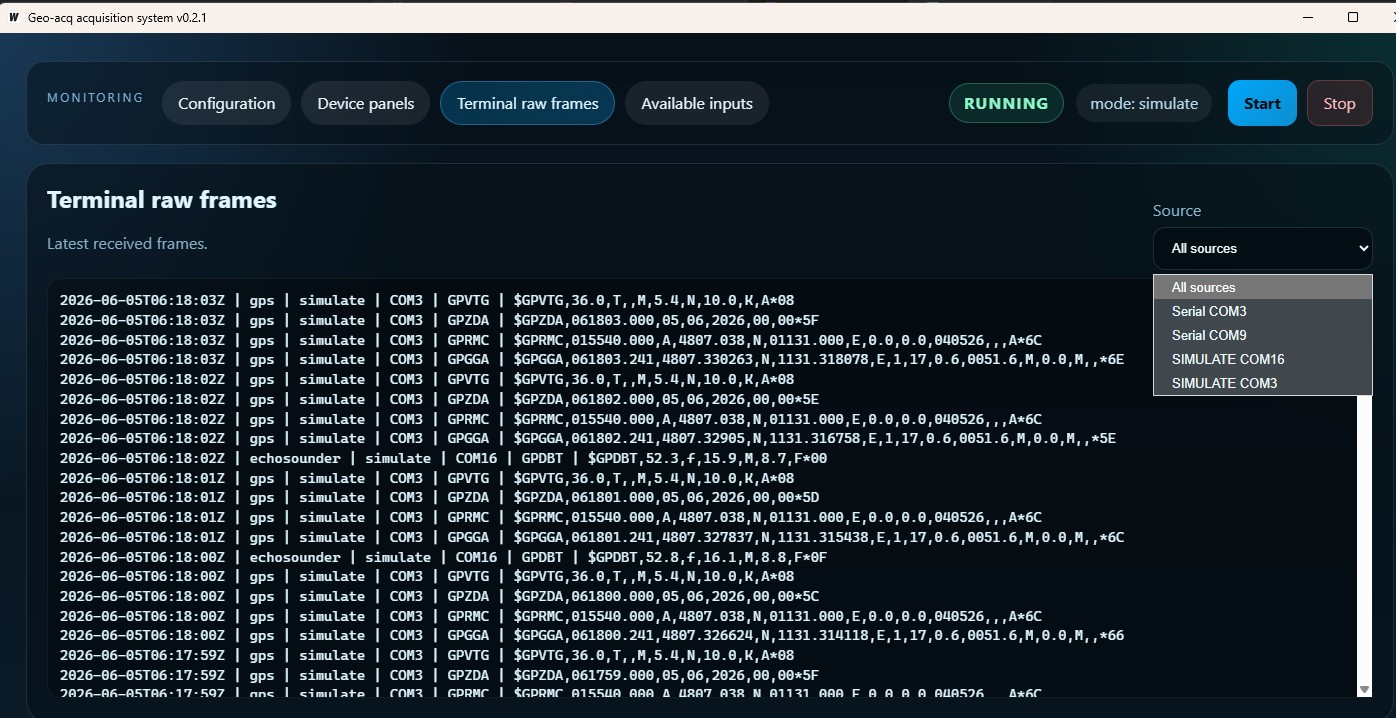Maximize the Geo-acq window
Image resolution: width=1396 pixels, height=718 pixels.
(1353, 17)
